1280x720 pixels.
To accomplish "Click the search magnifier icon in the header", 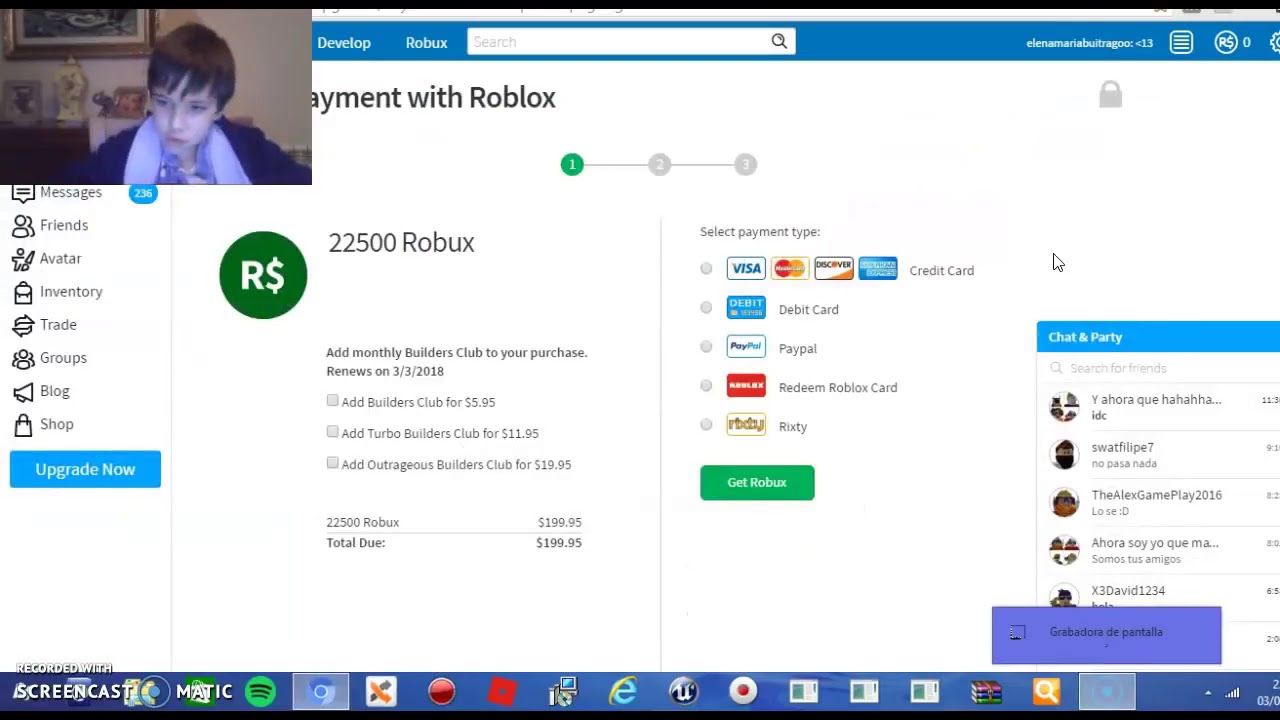I will (779, 42).
